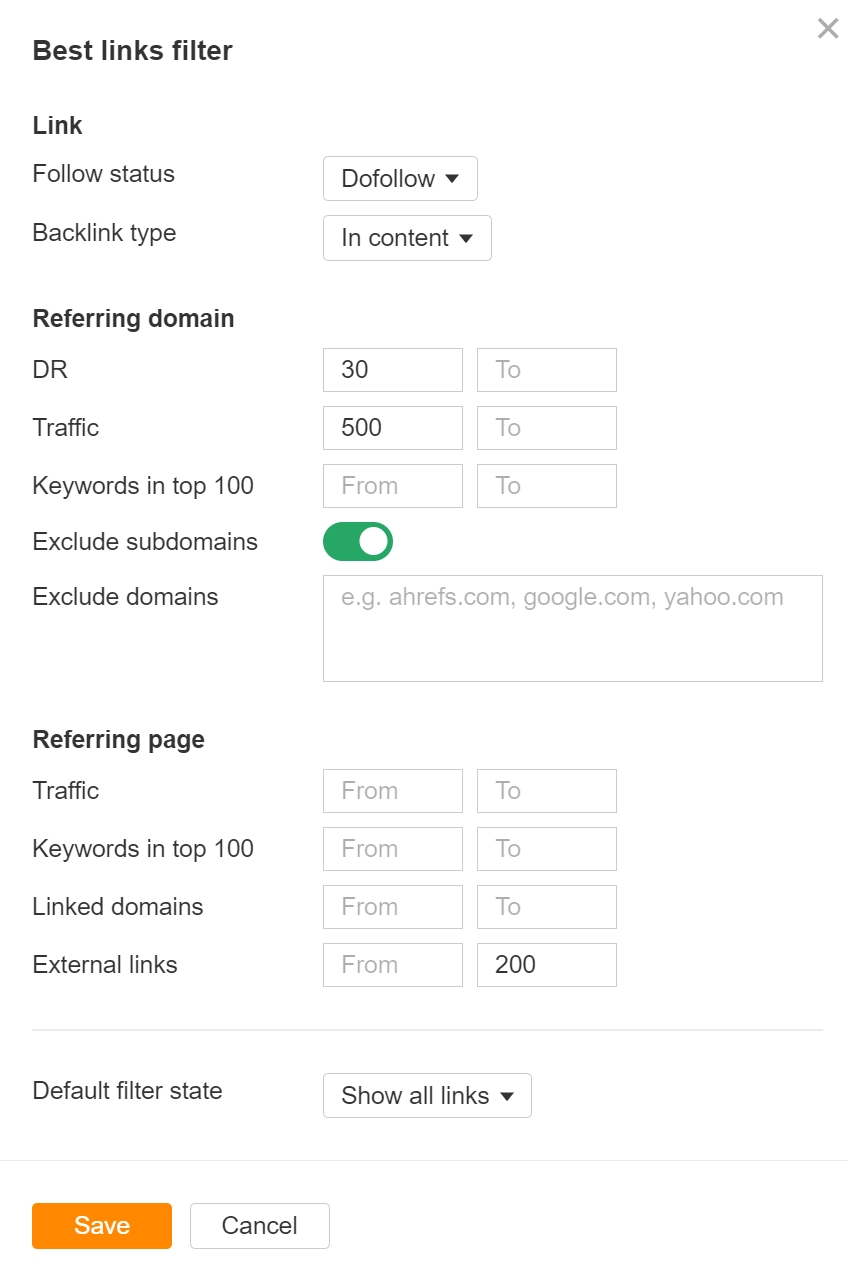Close the Best links filter dialog
This screenshot has height=1271, width=848.
tap(828, 29)
